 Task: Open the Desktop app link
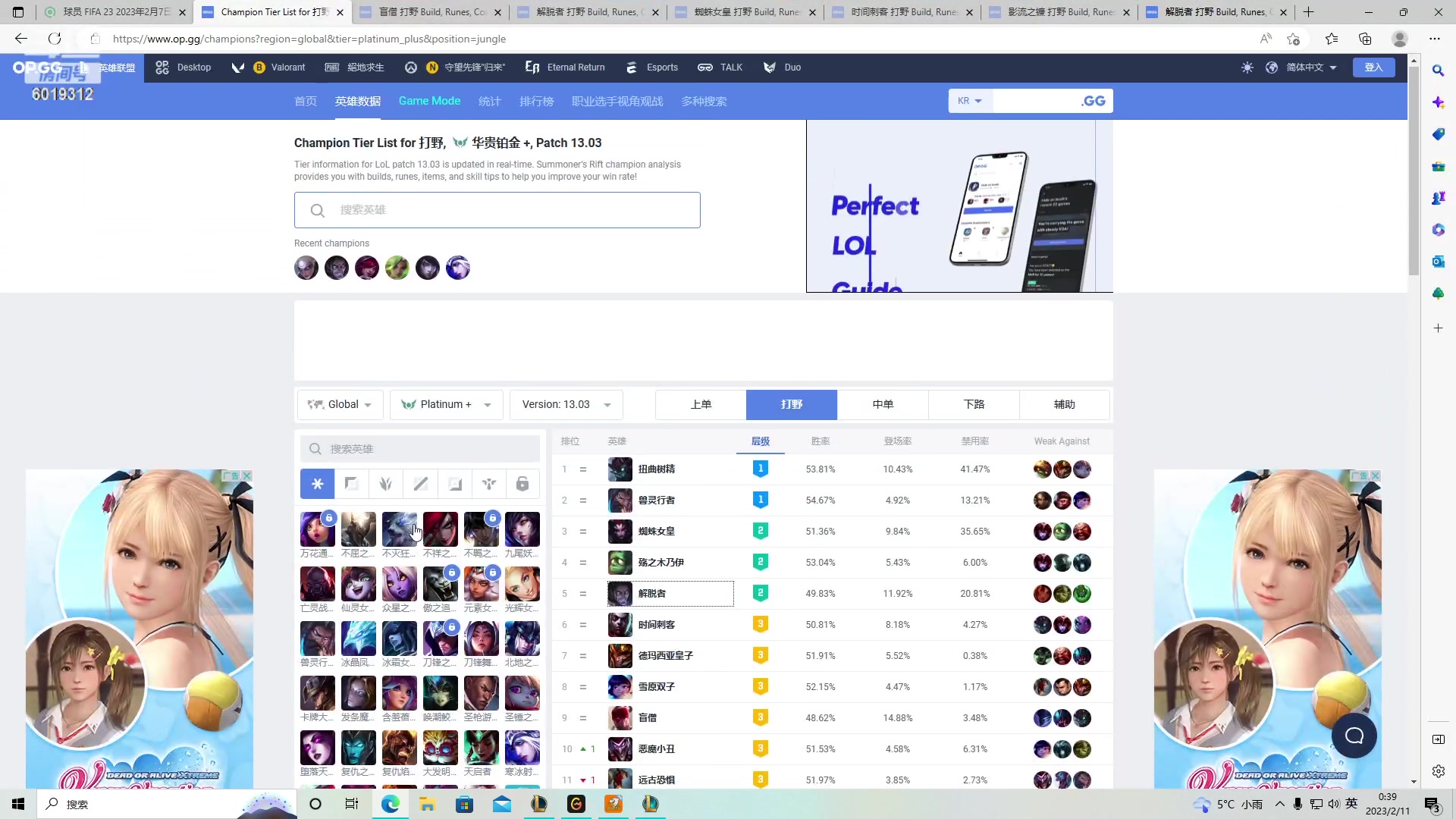184,67
